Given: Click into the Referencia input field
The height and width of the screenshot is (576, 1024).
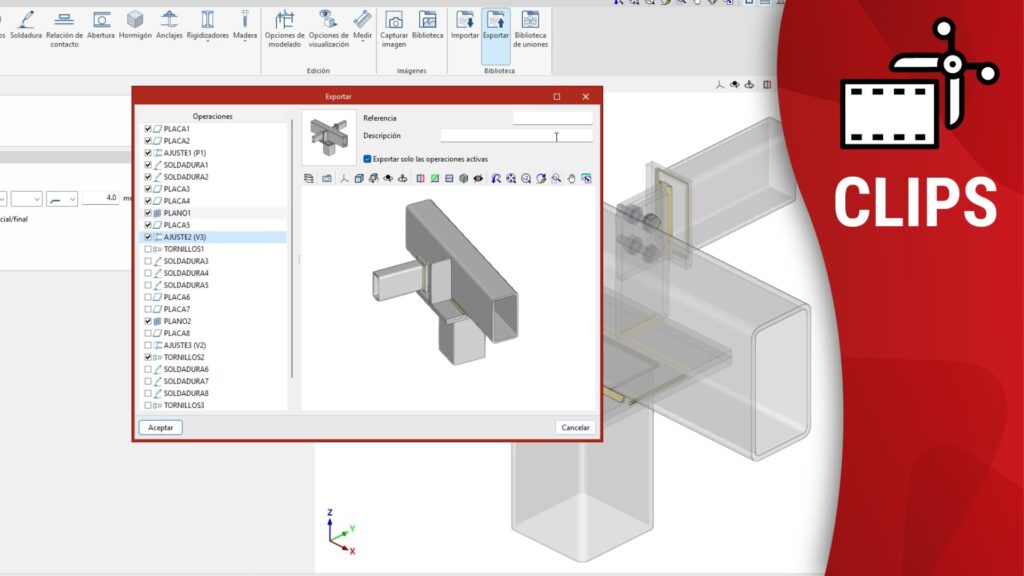Looking at the screenshot, I should (x=552, y=118).
